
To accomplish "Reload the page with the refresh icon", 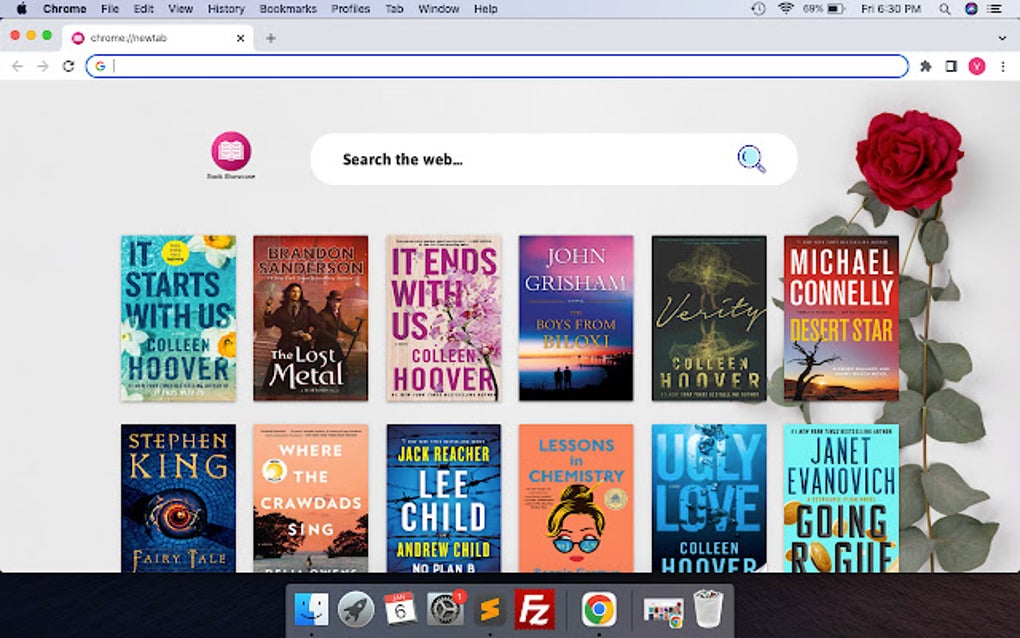I will tap(66, 66).
